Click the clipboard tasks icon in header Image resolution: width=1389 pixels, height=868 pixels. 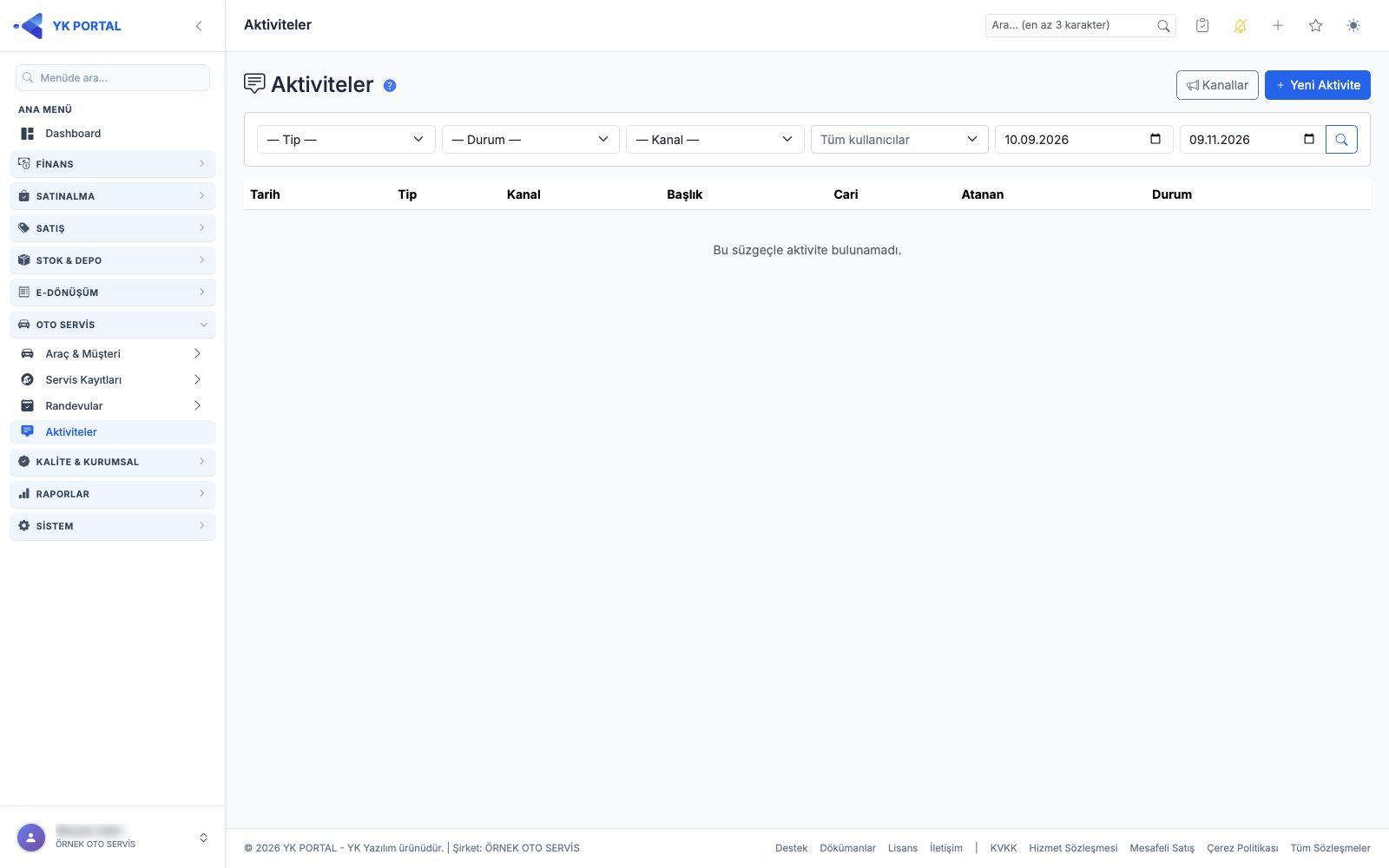pyautogui.click(x=1202, y=25)
